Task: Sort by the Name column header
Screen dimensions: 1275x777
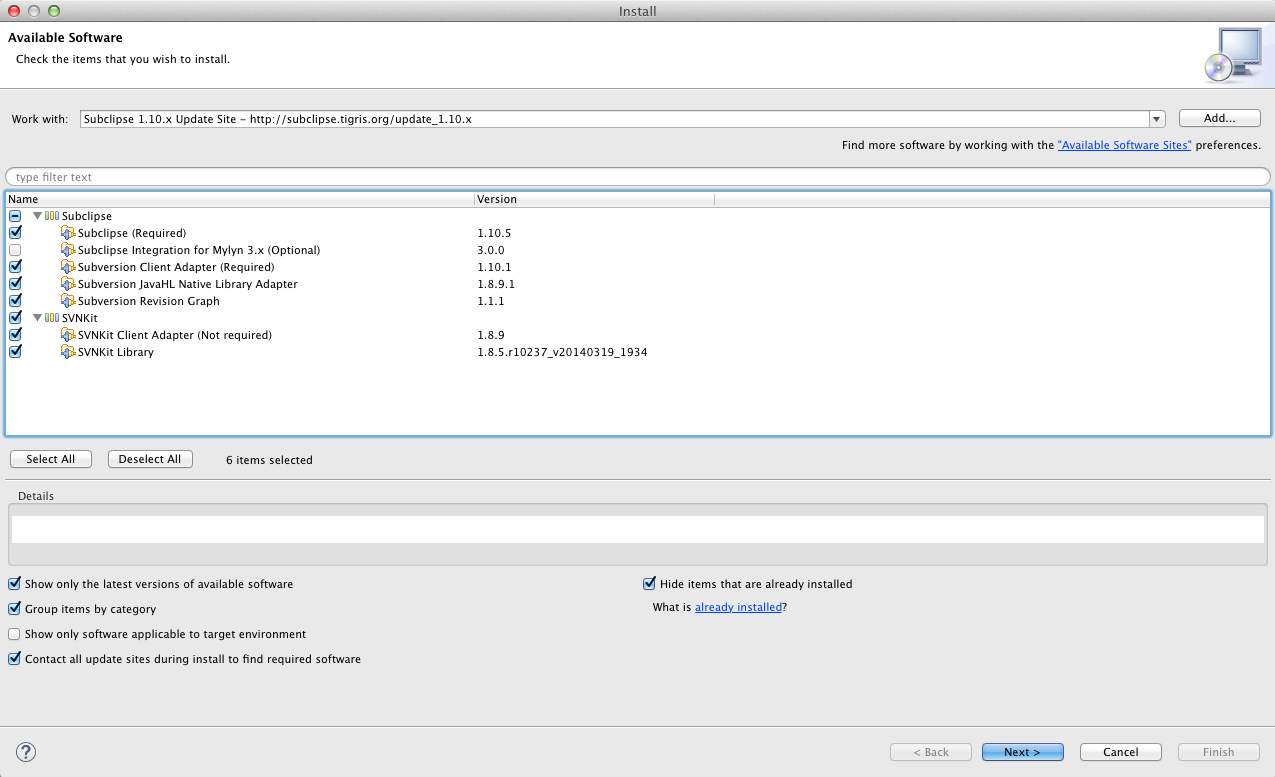Action: pyautogui.click(x=240, y=199)
